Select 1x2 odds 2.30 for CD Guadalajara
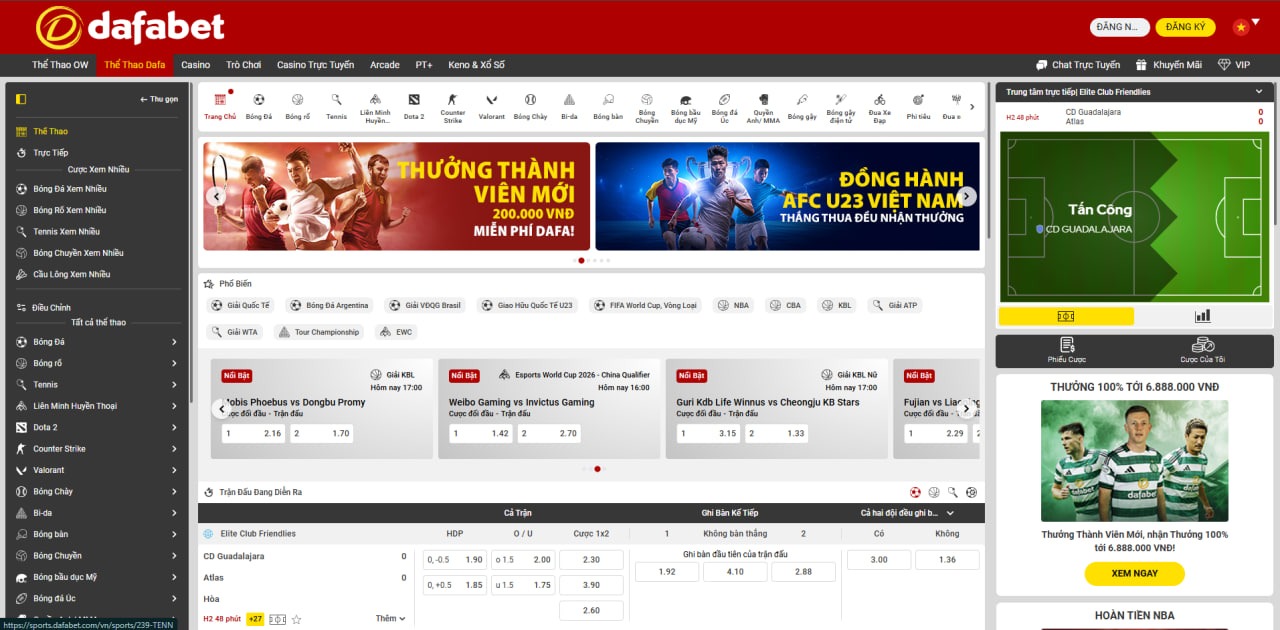 coord(591,560)
